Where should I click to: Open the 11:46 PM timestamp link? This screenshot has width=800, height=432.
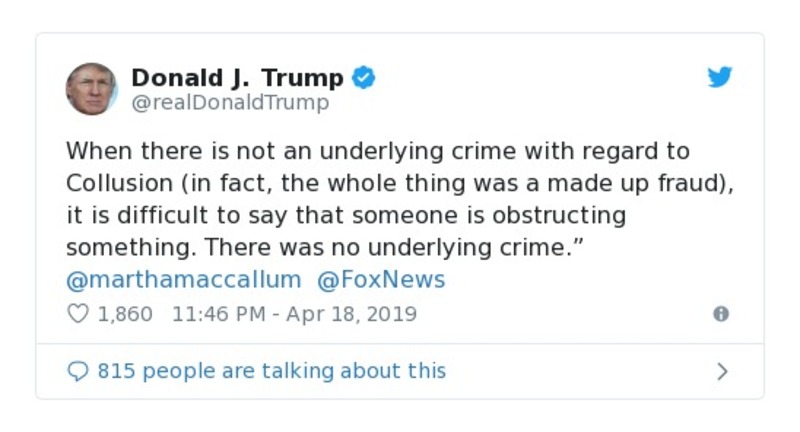point(218,314)
